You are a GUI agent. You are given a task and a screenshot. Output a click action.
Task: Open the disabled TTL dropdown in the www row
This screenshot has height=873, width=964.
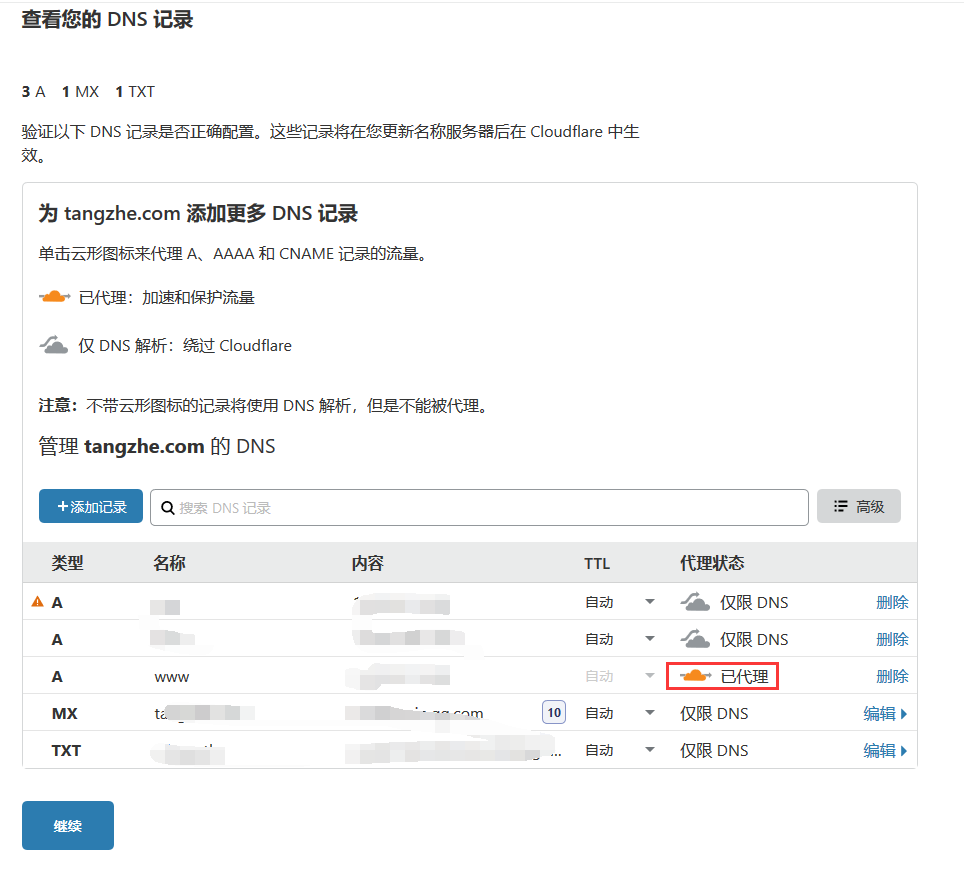click(650, 676)
